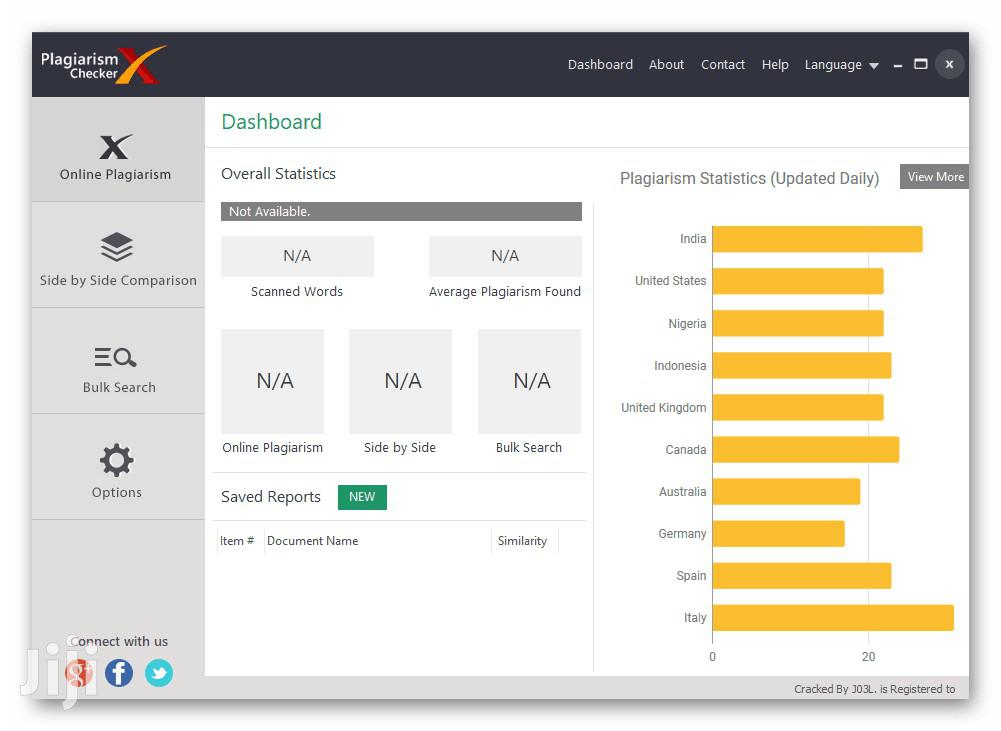The width and height of the screenshot is (1001, 731).
Task: Select the Indonesia chart bar
Action: click(x=802, y=365)
